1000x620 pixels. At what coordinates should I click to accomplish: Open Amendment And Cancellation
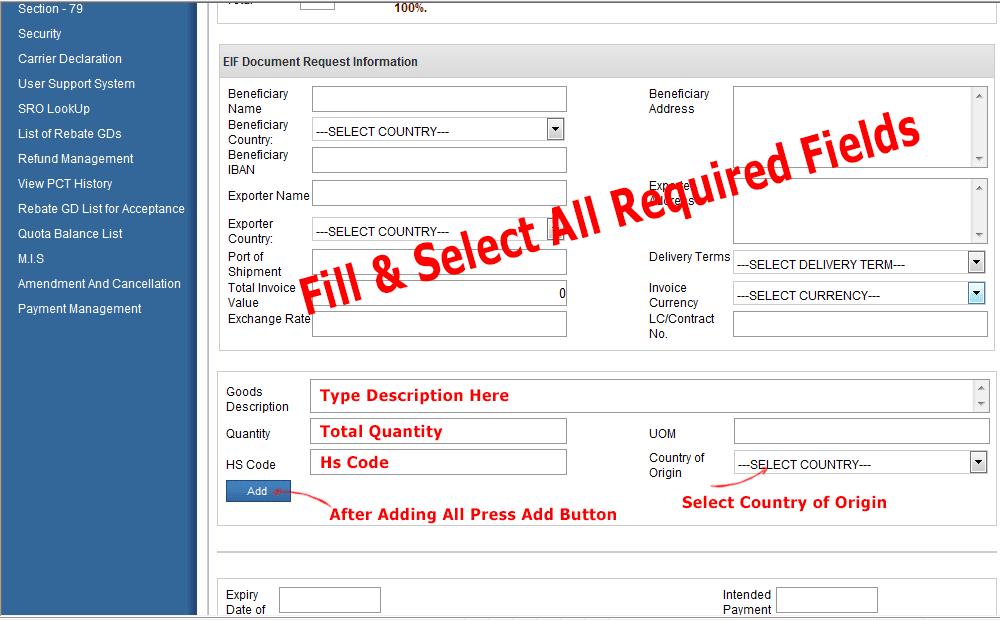(99, 283)
